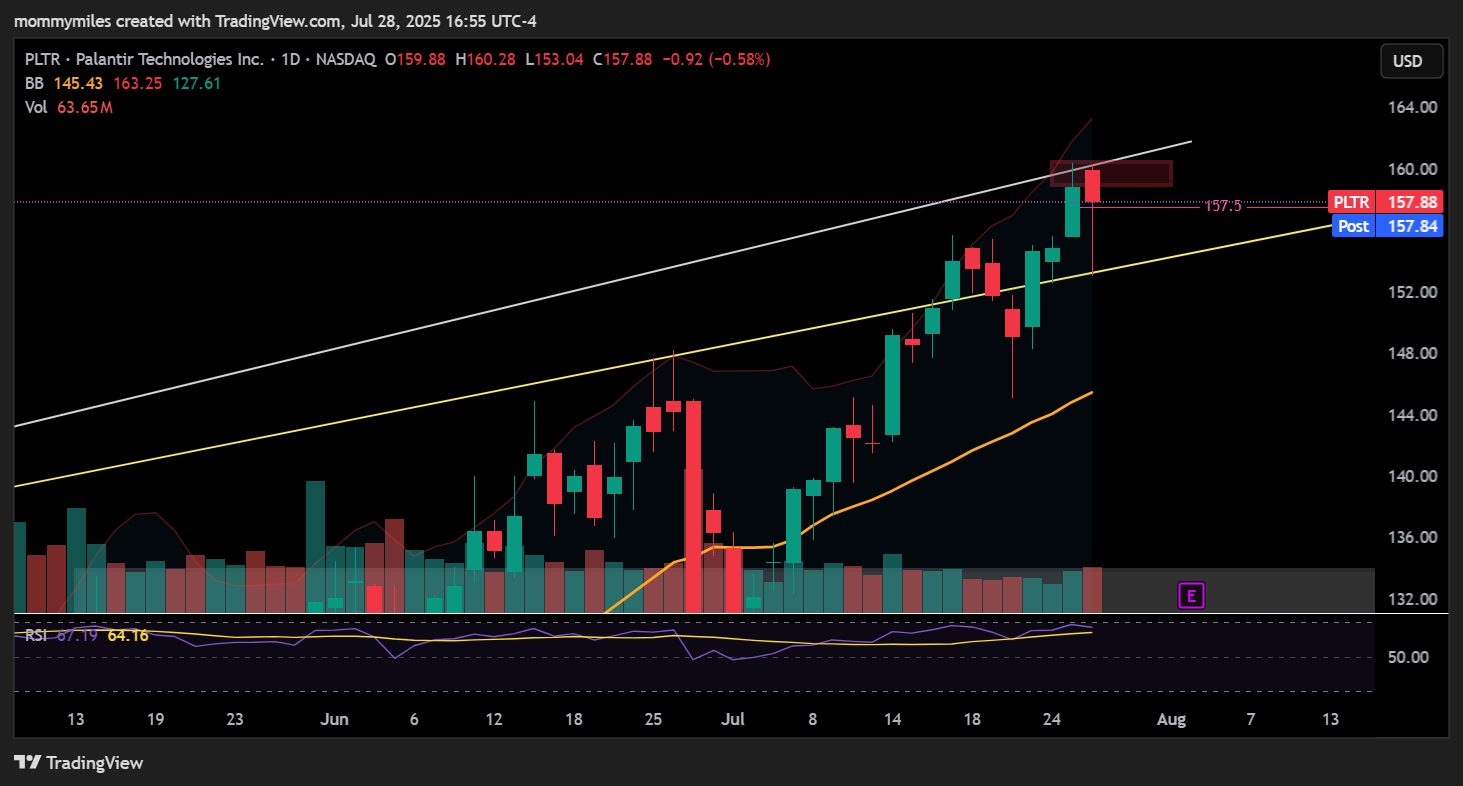Screen dimensions: 1463x786
Task: Click the date label 14 on time axis
Action: [892, 719]
